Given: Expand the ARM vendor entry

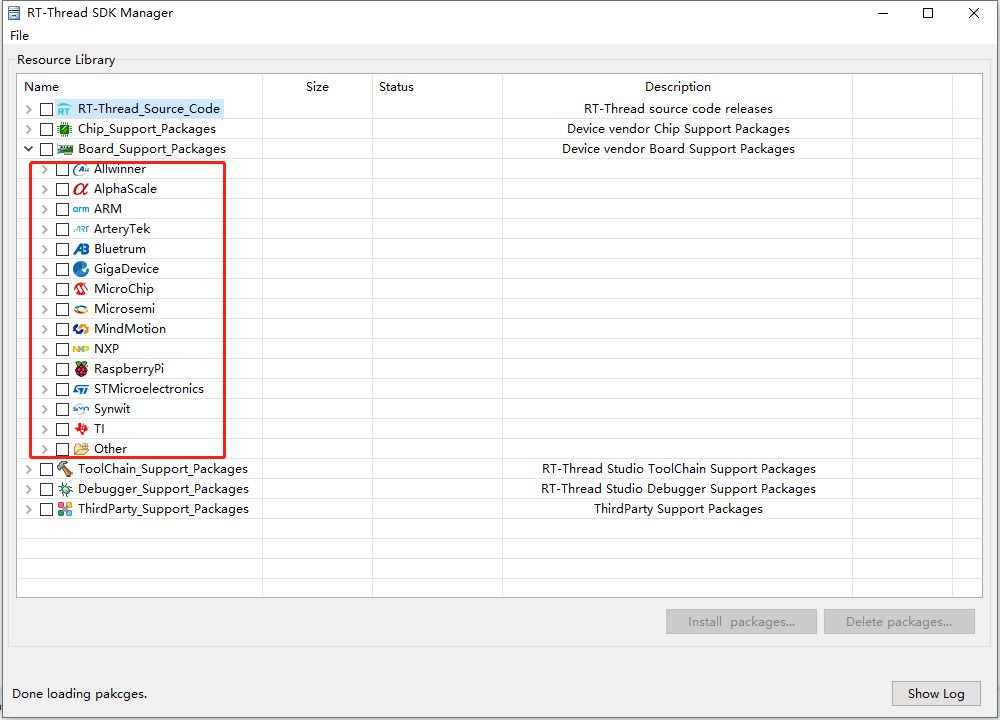Looking at the screenshot, I should click(44, 209).
